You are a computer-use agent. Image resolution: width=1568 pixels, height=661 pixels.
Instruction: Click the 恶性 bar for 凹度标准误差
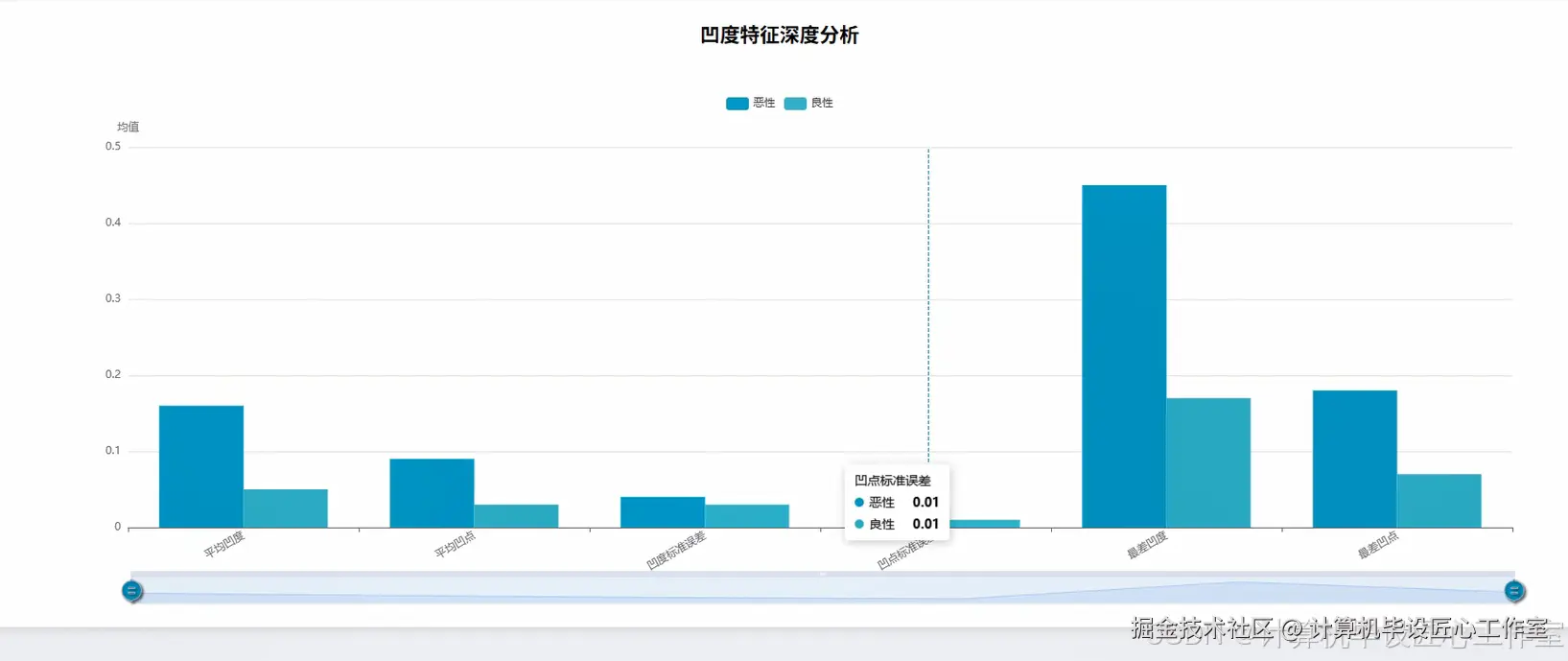663,512
